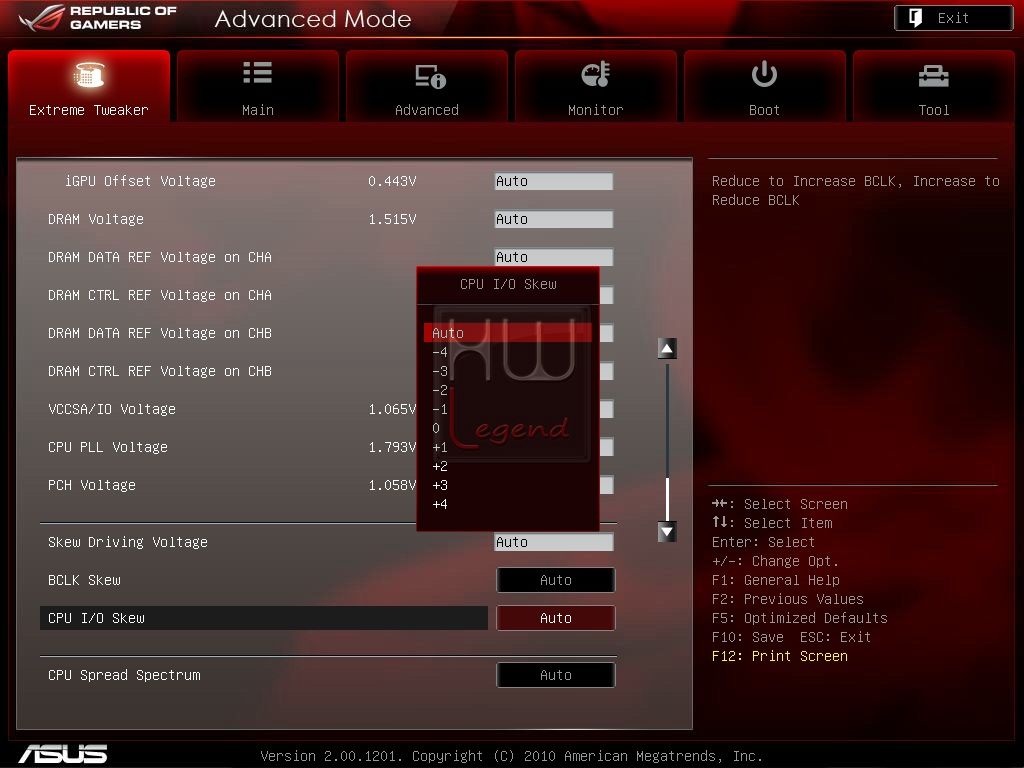Image resolution: width=1024 pixels, height=768 pixels.
Task: Click the +/-: Change Opt. hint
Action: click(x=775, y=561)
